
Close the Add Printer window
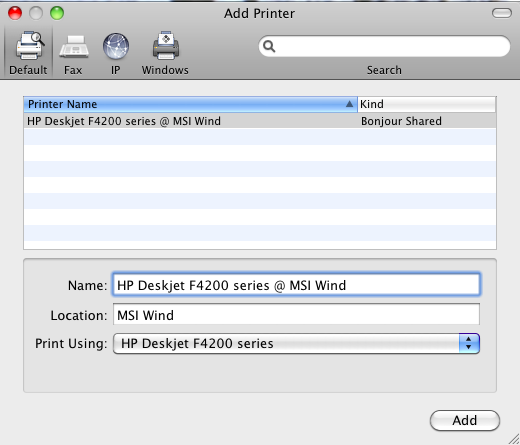(x=15, y=13)
